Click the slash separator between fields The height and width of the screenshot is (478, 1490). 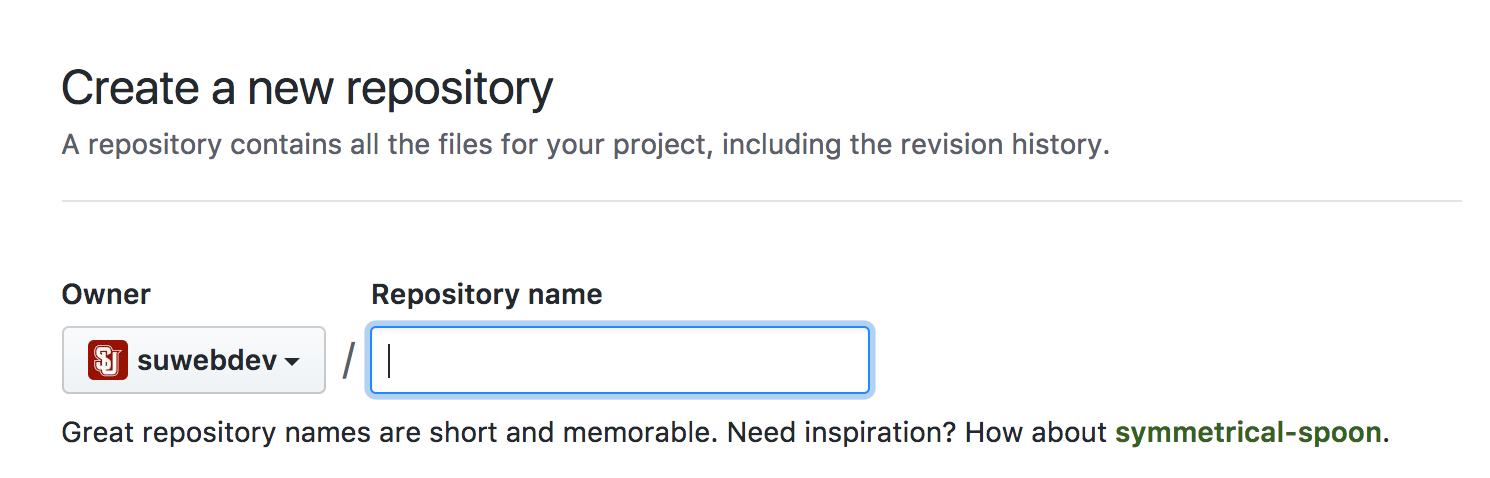[x=348, y=361]
